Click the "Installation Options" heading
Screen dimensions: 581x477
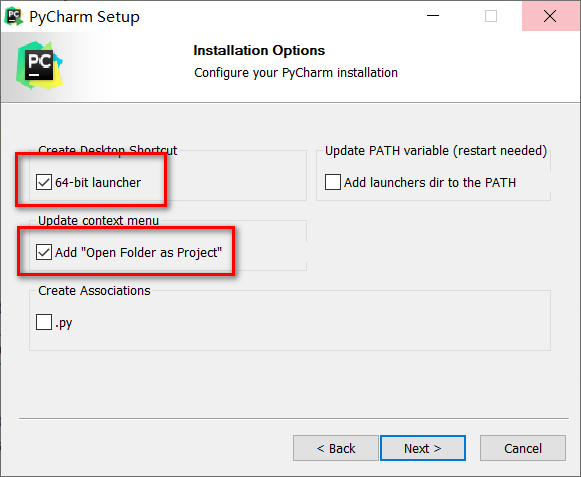pyautogui.click(x=259, y=50)
